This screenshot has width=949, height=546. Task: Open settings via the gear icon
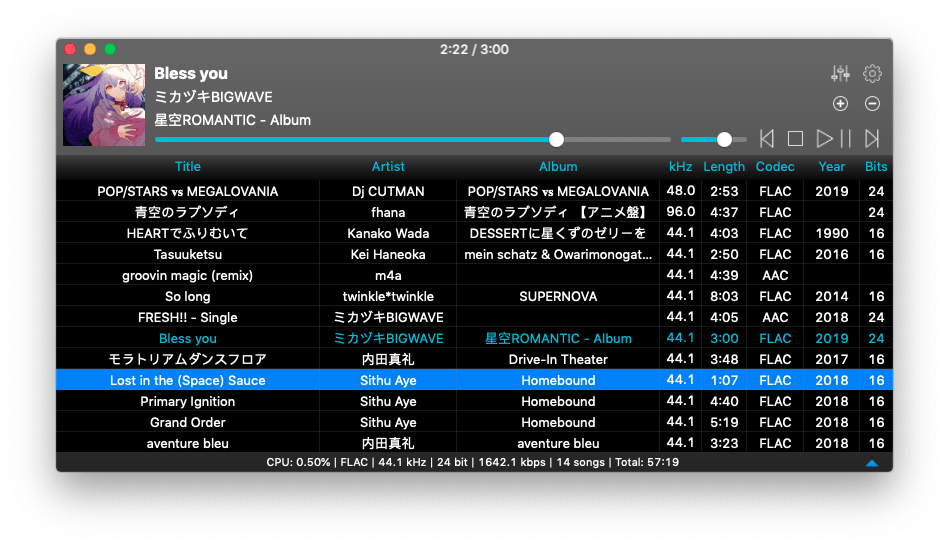pos(872,73)
